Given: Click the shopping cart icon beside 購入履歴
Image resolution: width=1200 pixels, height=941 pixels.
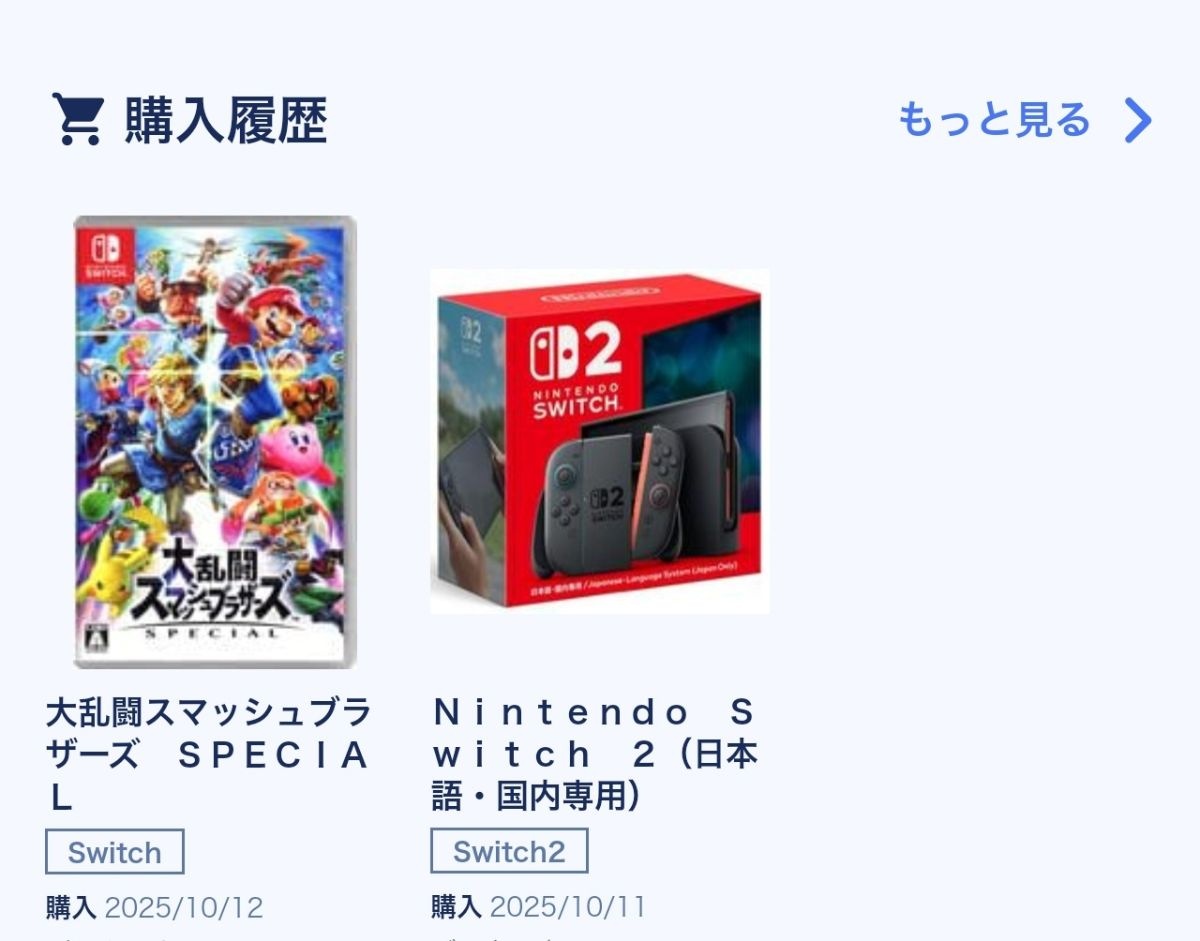Looking at the screenshot, I should [77, 120].
